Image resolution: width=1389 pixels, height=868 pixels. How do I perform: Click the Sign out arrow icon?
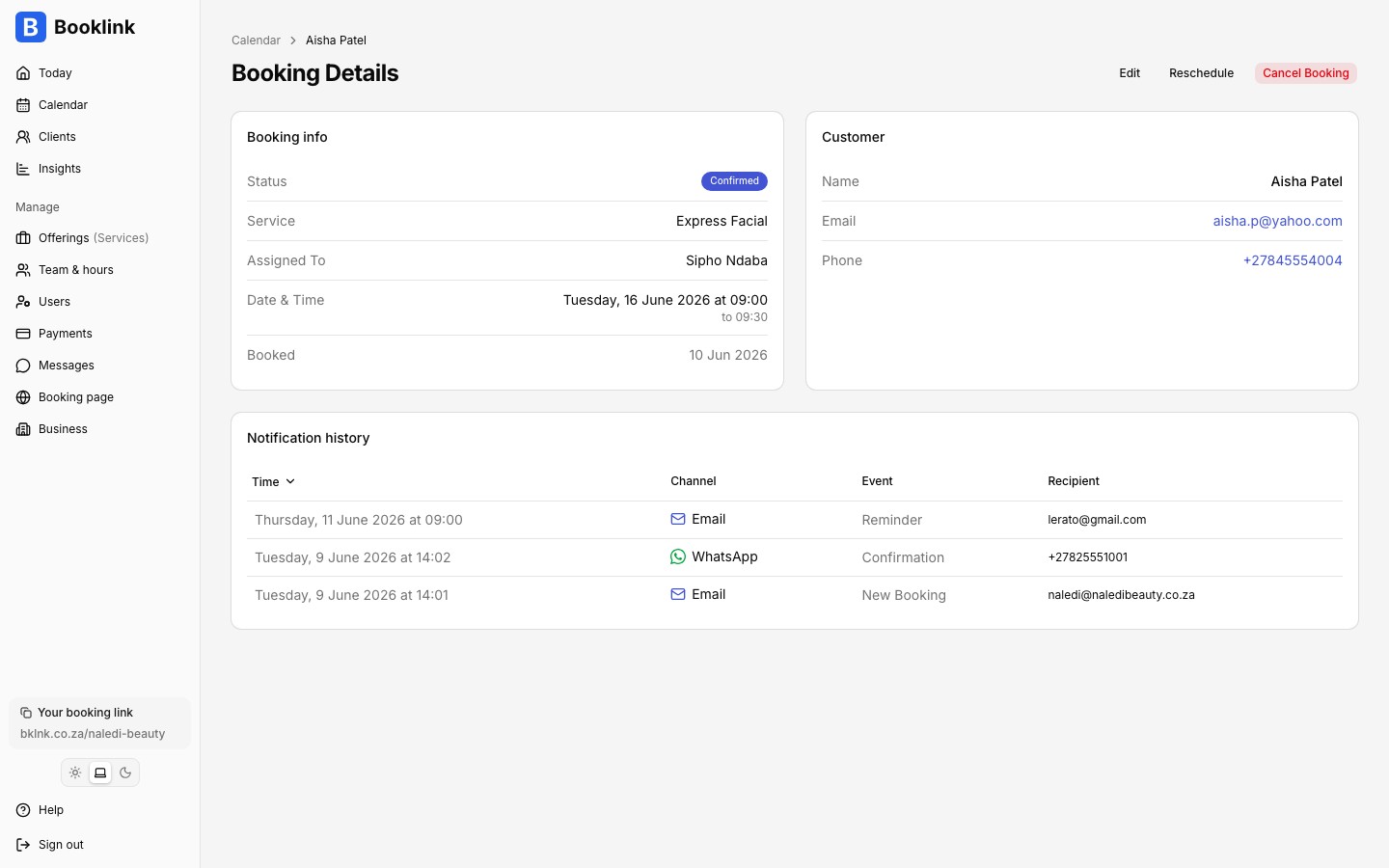click(23, 845)
